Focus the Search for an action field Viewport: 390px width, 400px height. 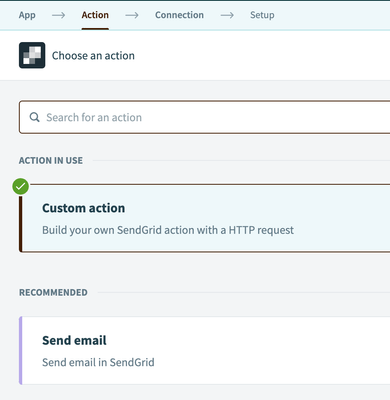pos(204,117)
